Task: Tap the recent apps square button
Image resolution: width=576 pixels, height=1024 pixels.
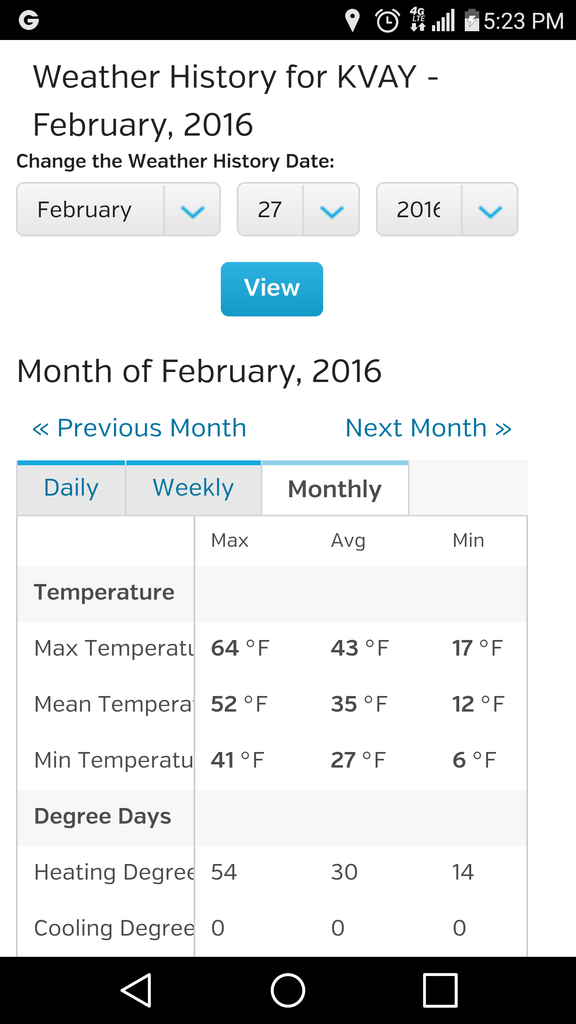Action: [x=440, y=990]
